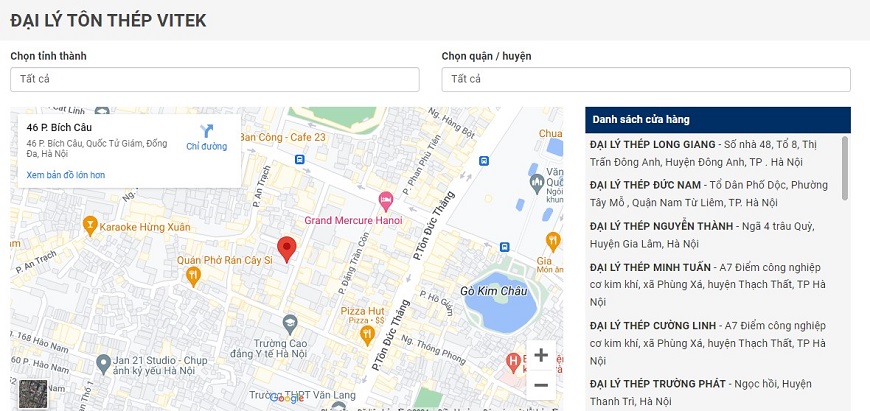Viewport: 870px width, 411px height.
Task: Select ĐẠI LÝ THÉP CƯỜNG LINH store
Action: 708,343
